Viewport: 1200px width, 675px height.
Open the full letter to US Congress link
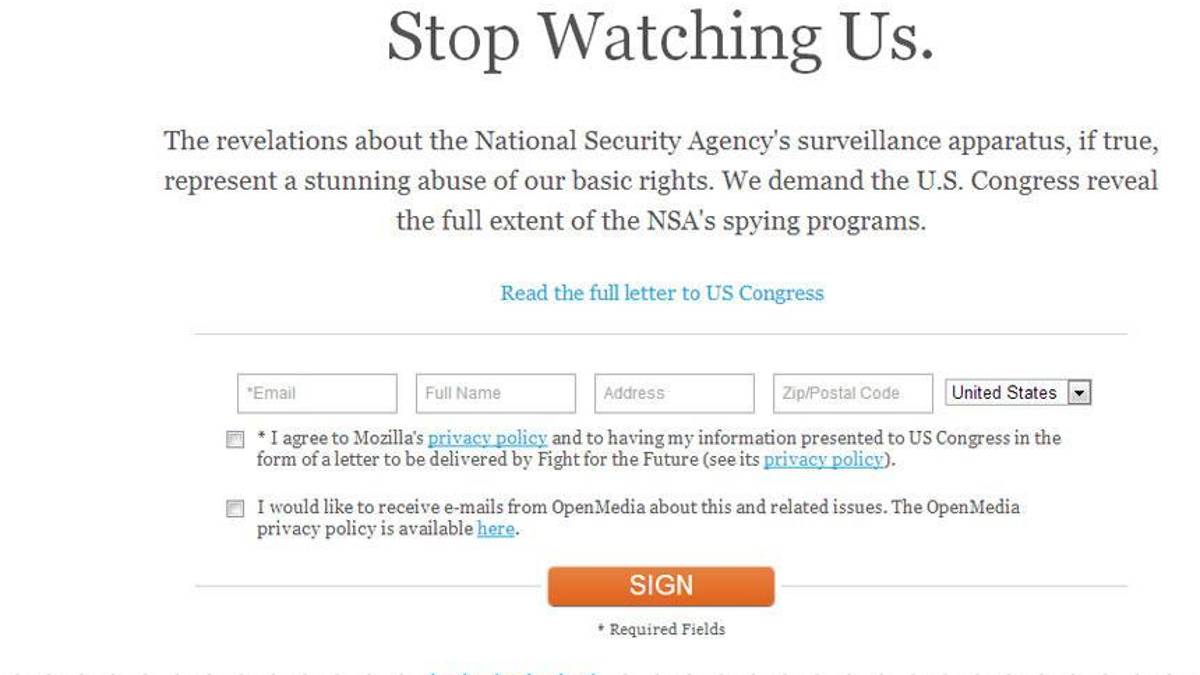click(x=662, y=293)
